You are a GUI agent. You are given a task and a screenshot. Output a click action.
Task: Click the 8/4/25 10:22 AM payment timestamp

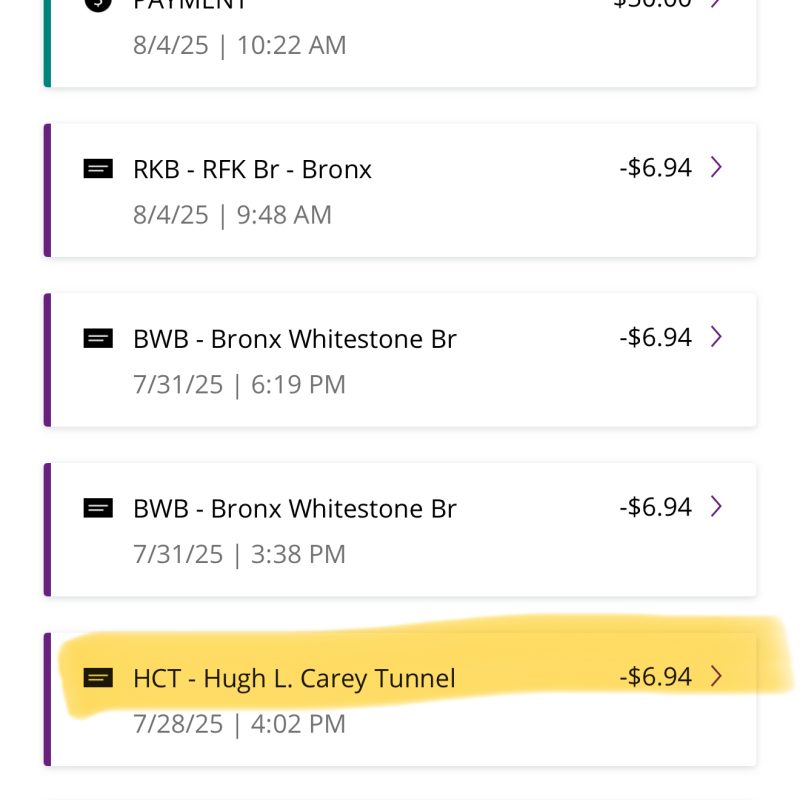point(239,45)
